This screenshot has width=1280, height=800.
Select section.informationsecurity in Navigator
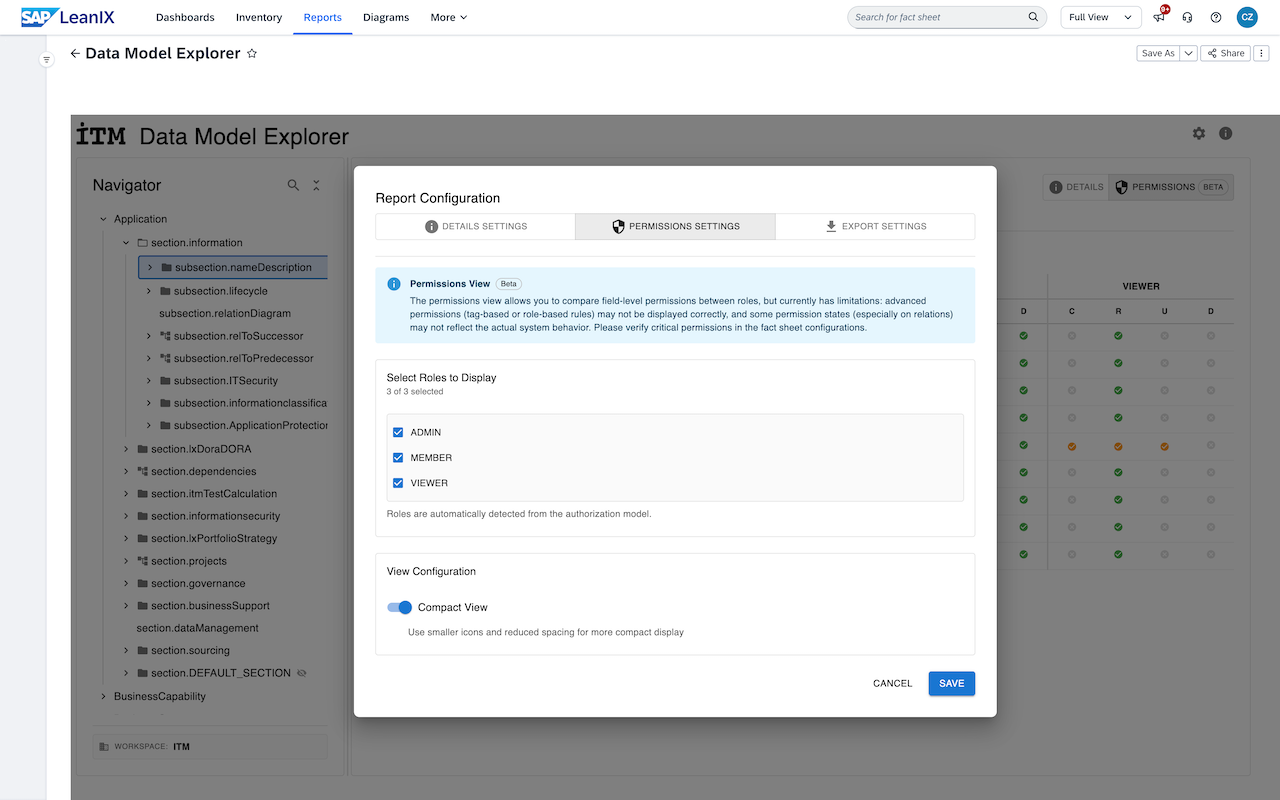pyautogui.click(x=216, y=516)
